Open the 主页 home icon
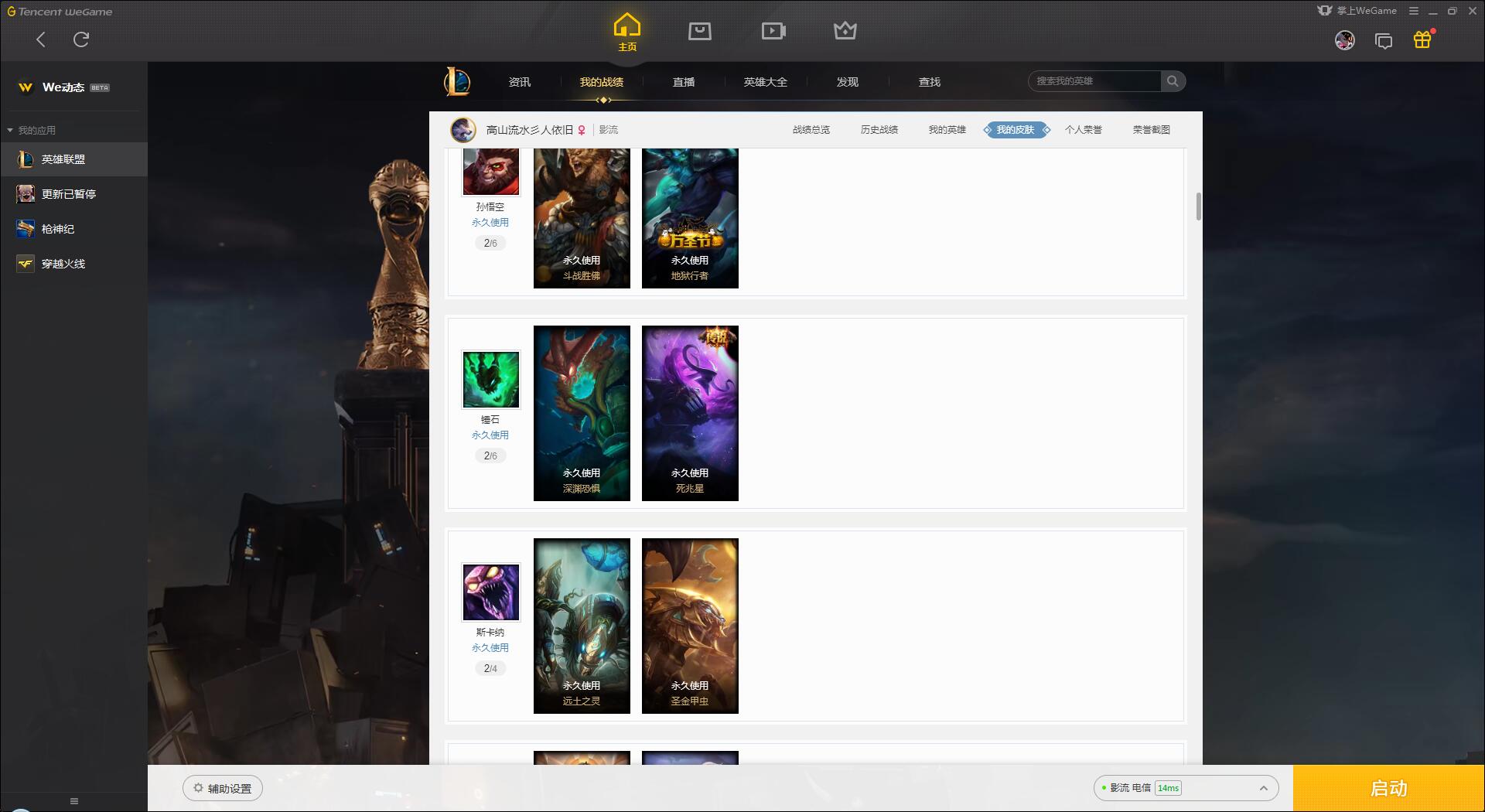The height and width of the screenshot is (812, 1485). 627,32
